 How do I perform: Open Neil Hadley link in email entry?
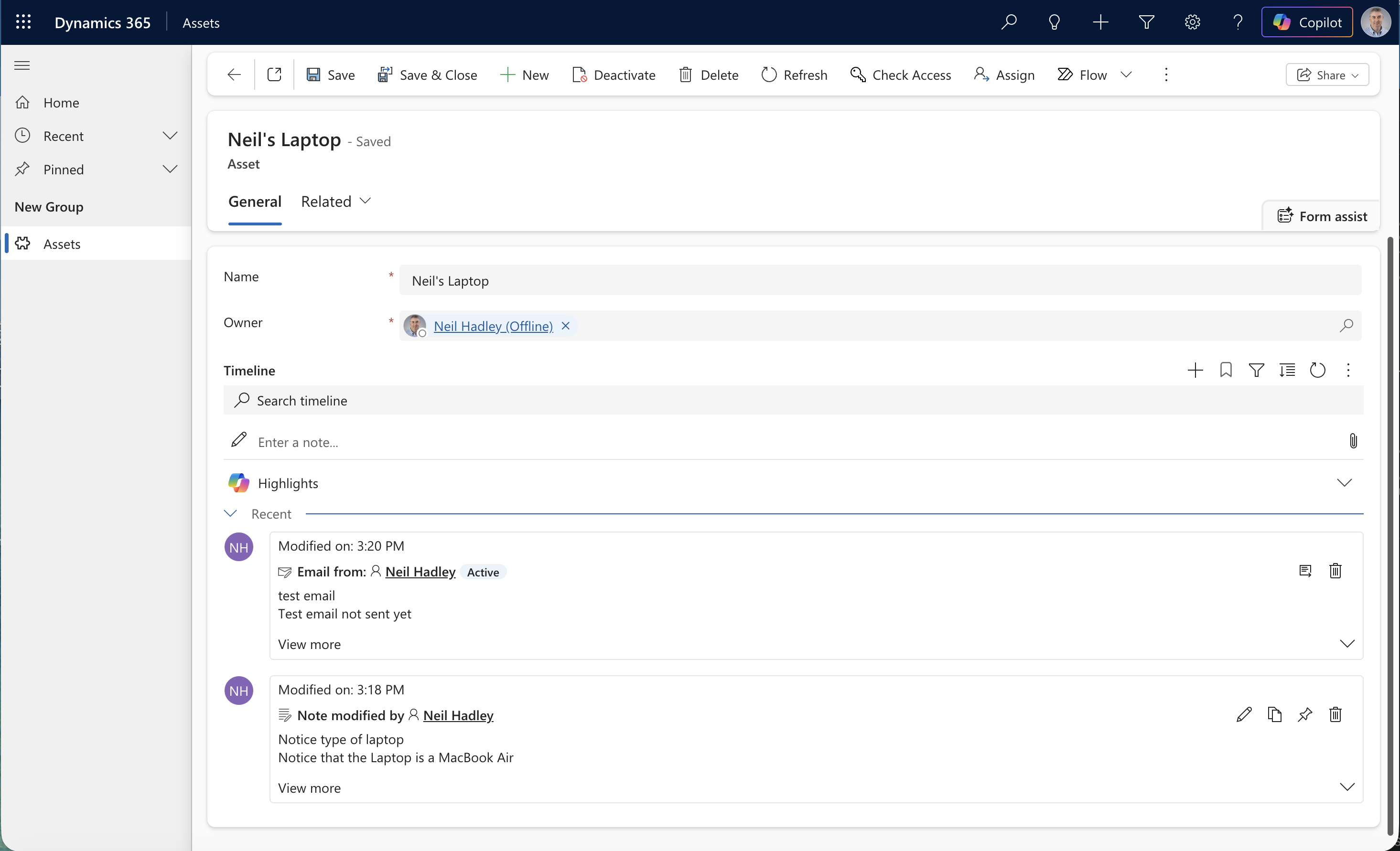pos(420,572)
